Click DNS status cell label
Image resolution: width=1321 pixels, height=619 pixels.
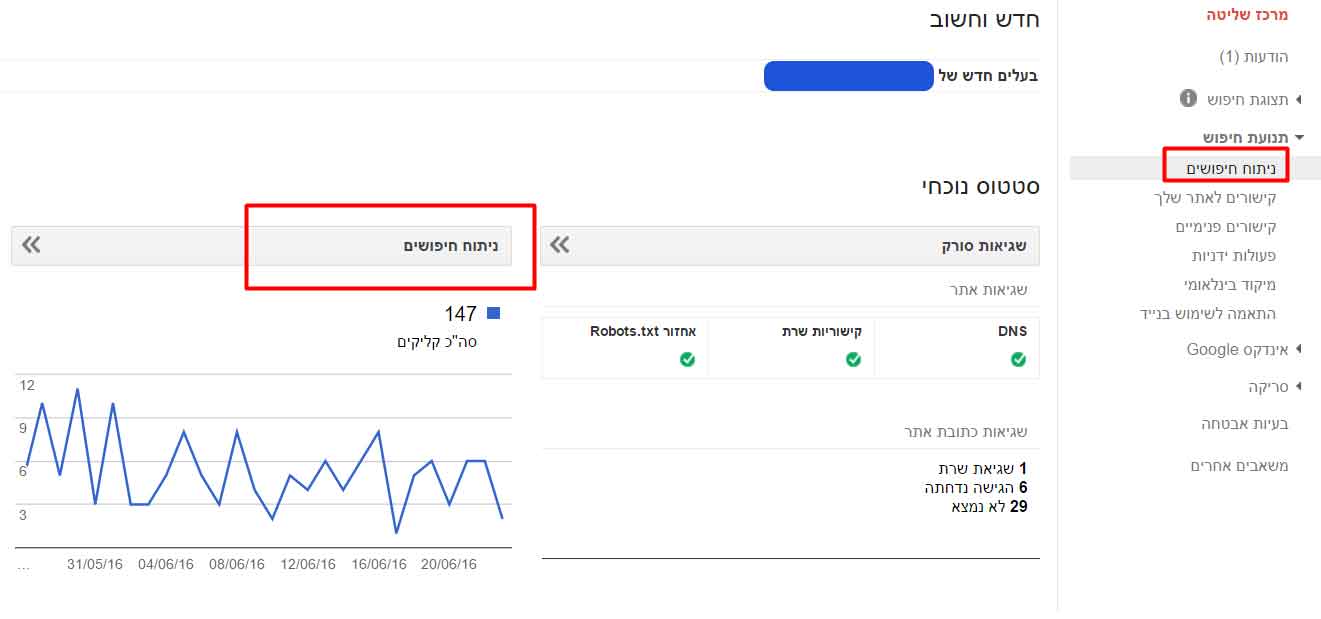(1014, 332)
